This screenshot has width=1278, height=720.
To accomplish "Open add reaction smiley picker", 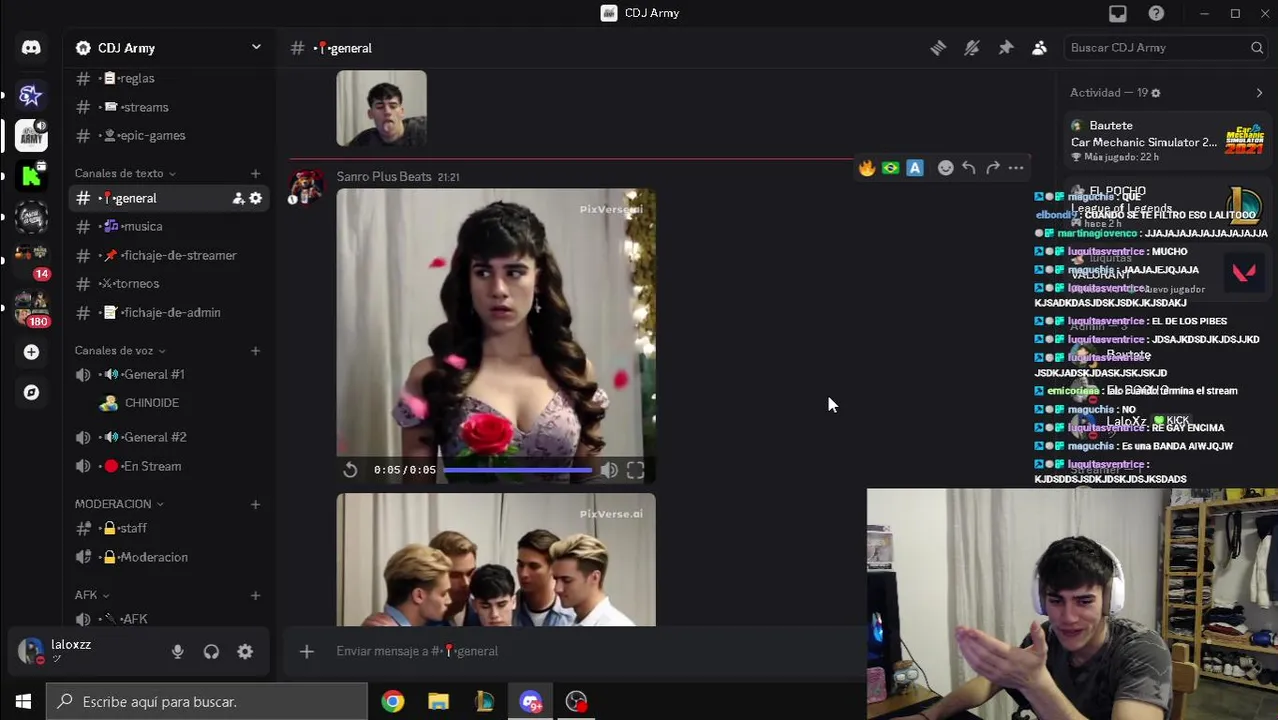I will tap(945, 168).
